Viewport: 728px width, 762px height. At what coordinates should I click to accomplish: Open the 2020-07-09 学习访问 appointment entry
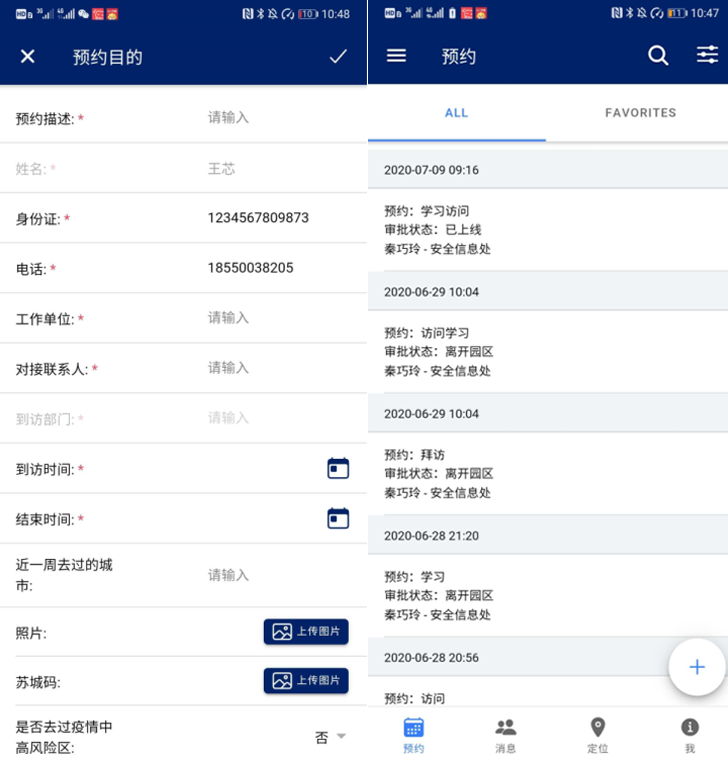point(547,230)
